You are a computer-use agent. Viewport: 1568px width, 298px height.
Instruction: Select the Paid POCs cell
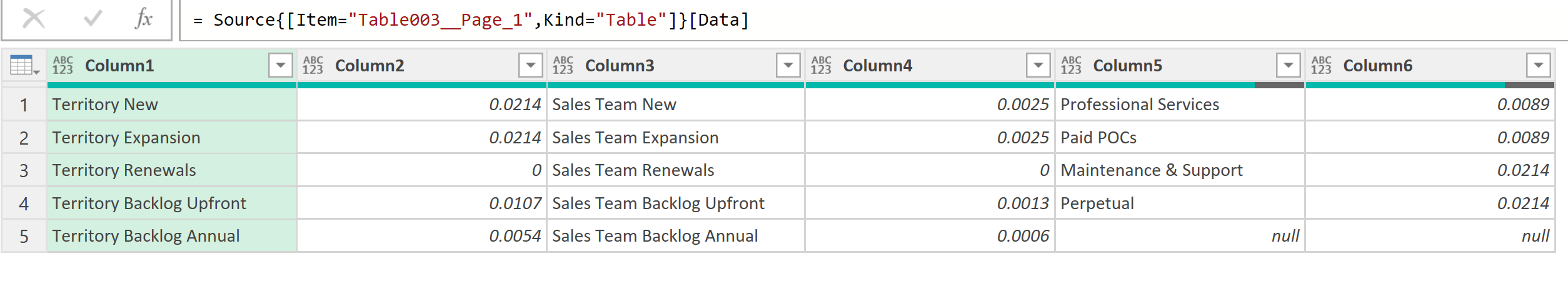(1180, 138)
